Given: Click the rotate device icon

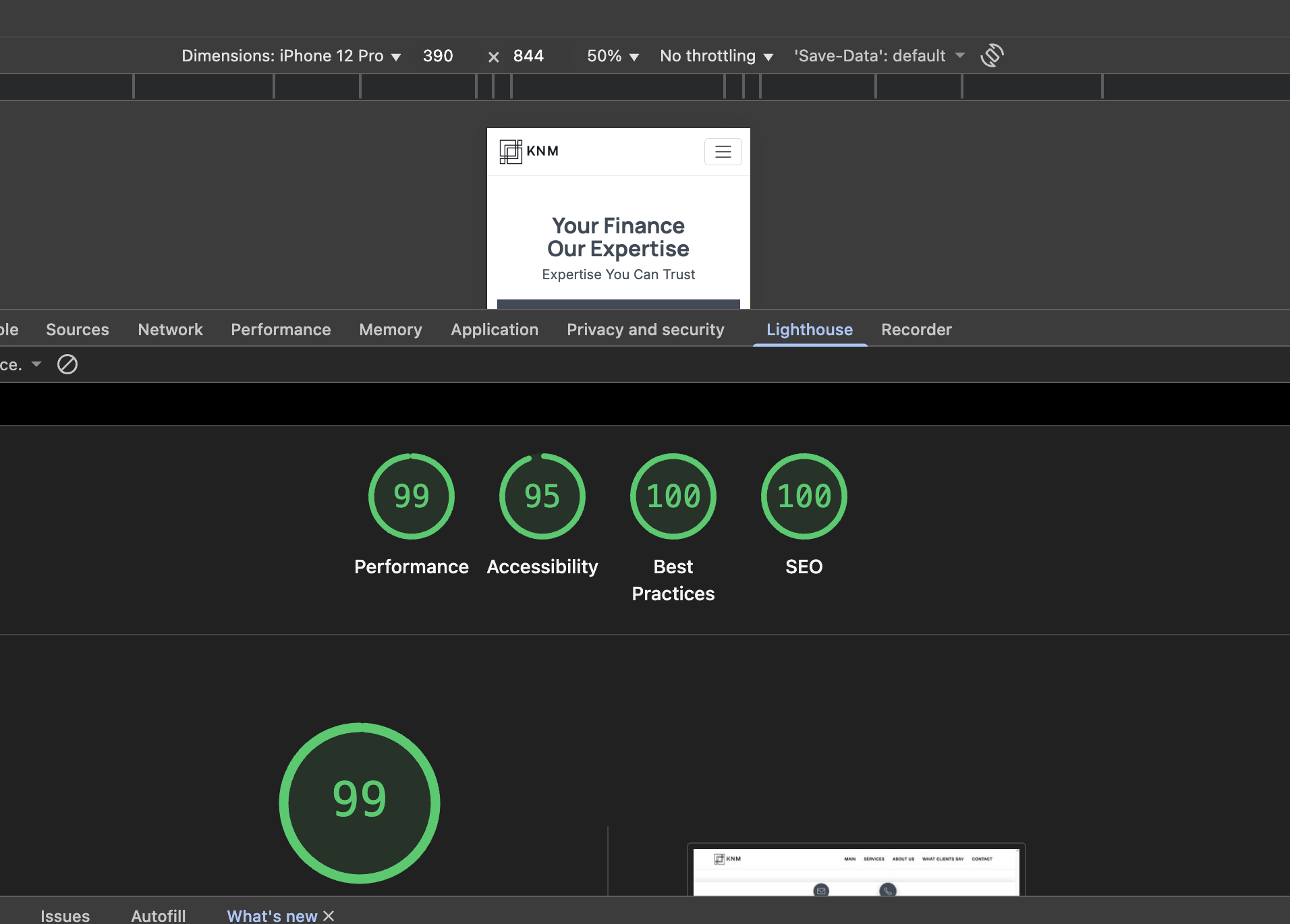Looking at the screenshot, I should [x=992, y=55].
